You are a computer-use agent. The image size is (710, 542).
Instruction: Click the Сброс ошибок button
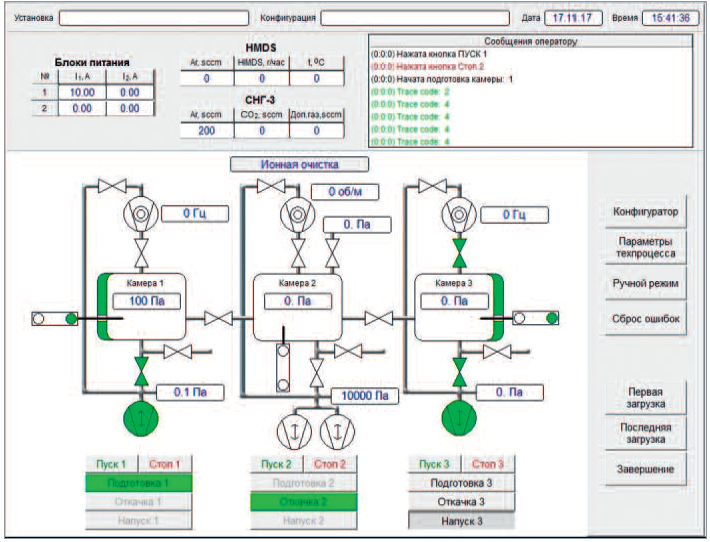tap(646, 319)
